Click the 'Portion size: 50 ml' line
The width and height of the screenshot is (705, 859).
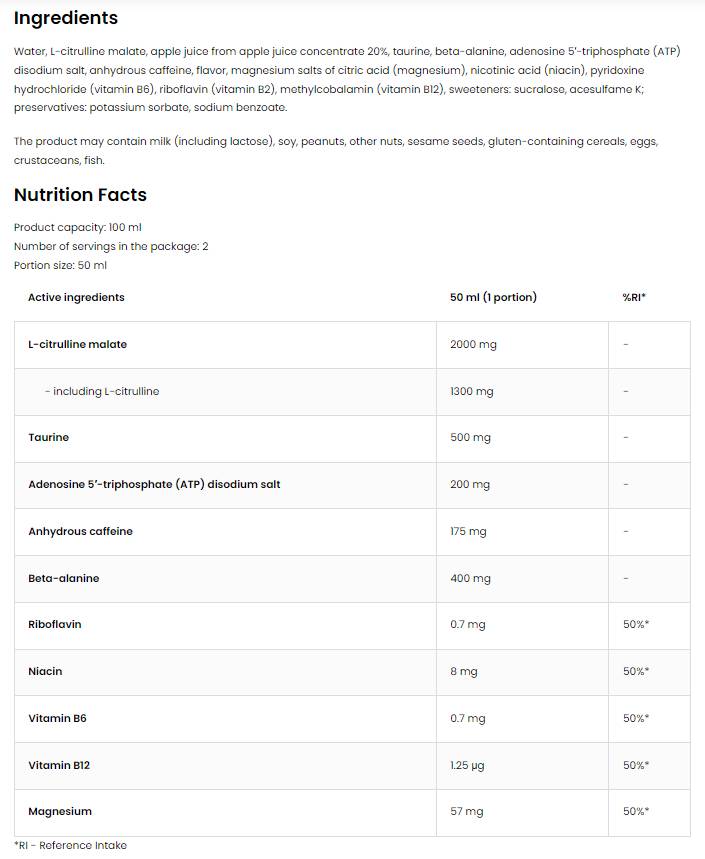tap(60, 265)
